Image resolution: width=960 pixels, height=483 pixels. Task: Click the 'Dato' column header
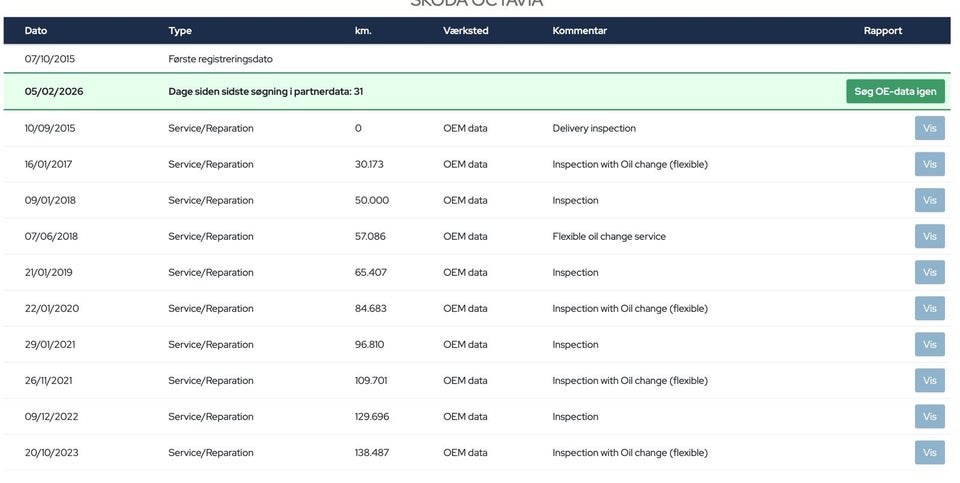(36, 30)
